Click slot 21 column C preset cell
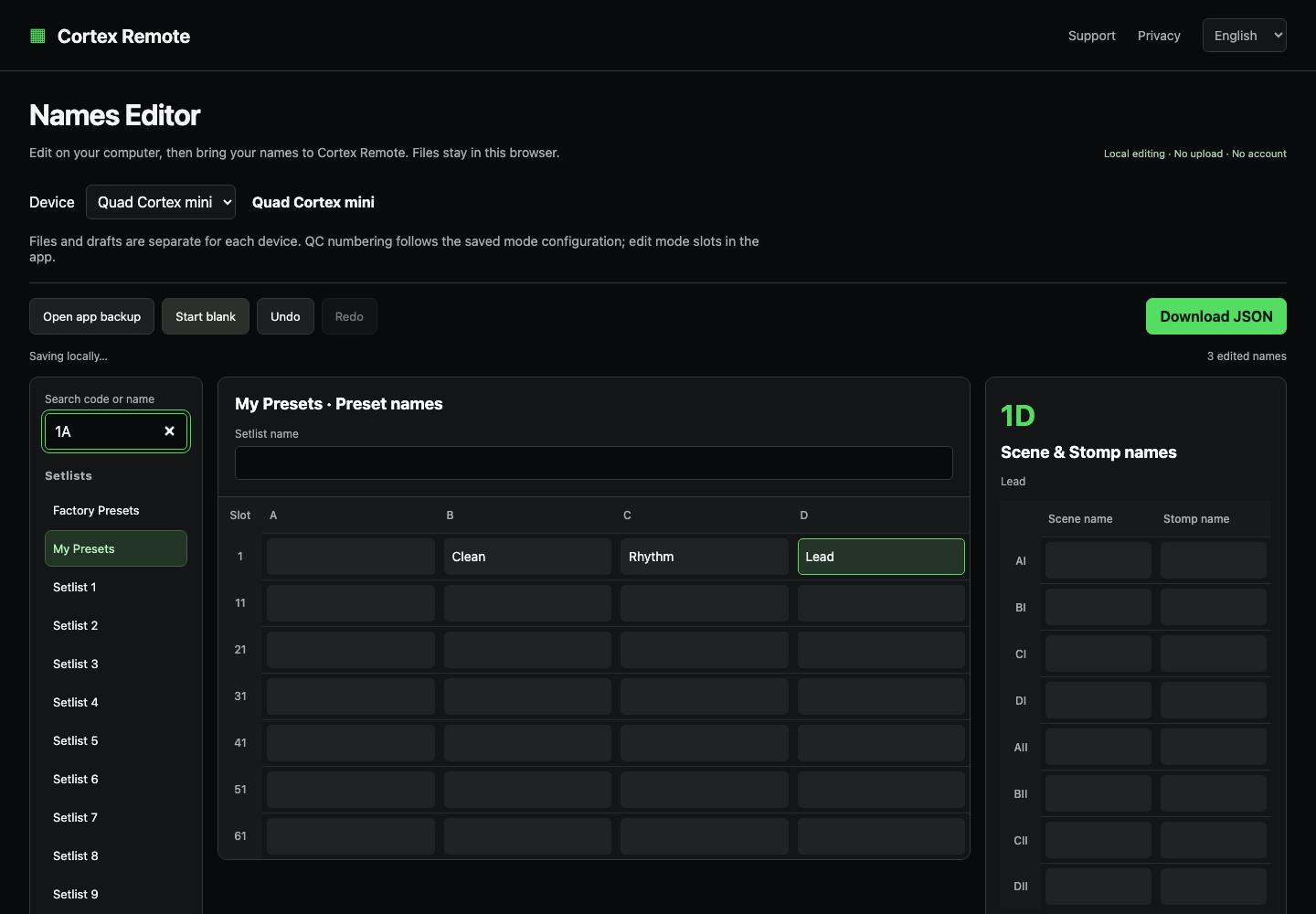The height and width of the screenshot is (914, 1316). [x=705, y=650]
